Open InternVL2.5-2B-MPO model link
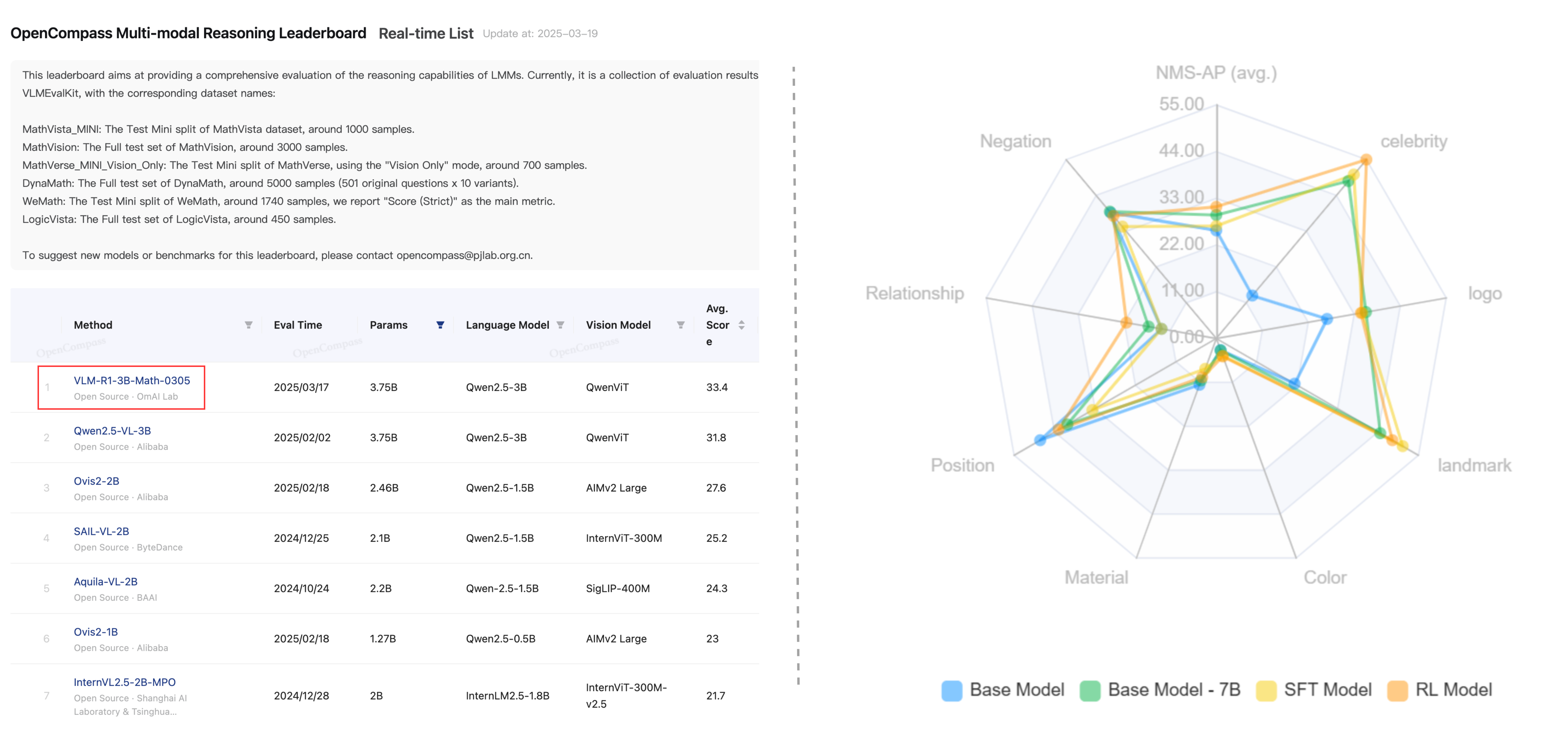1568x731 pixels. click(x=124, y=682)
